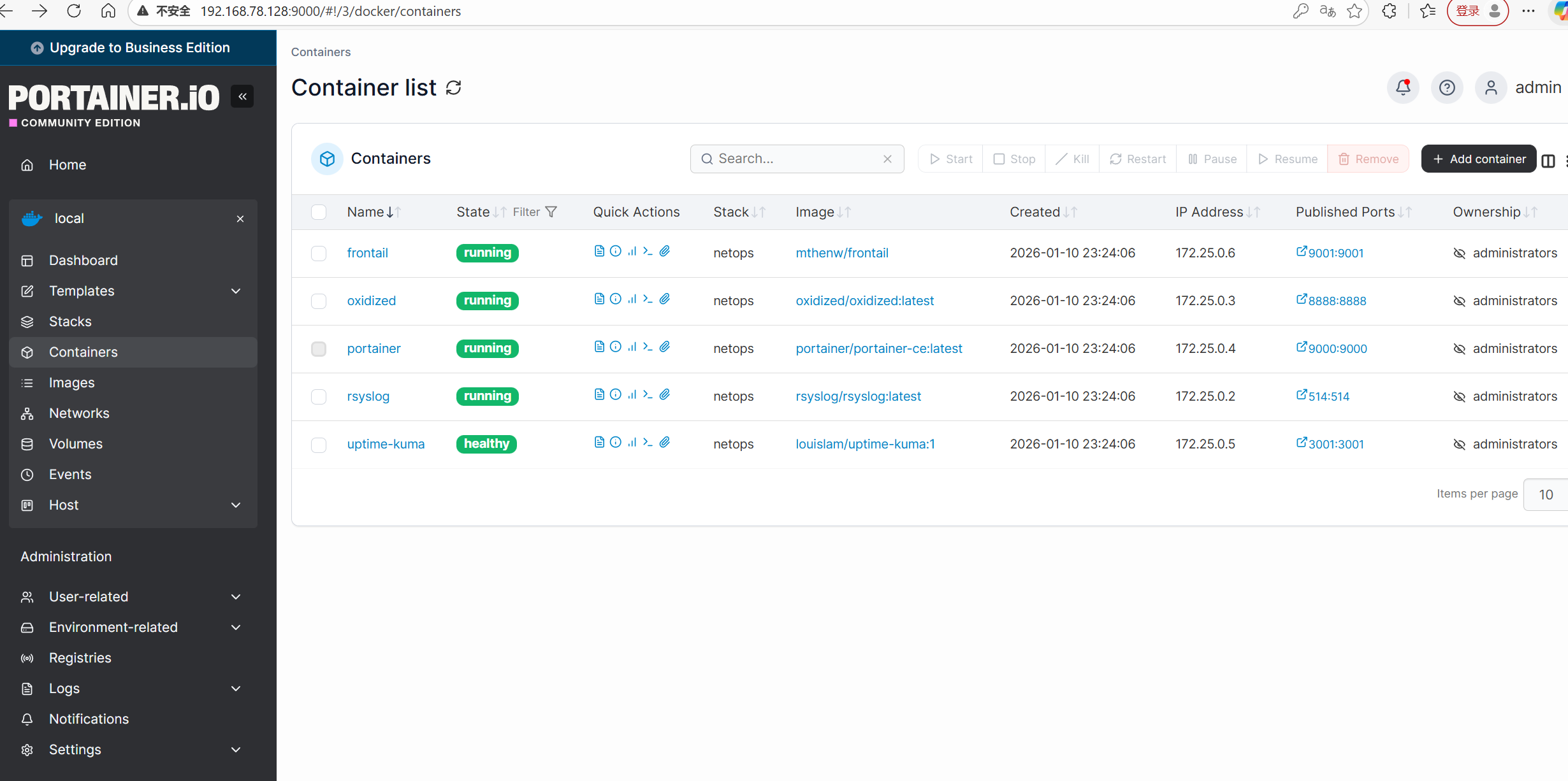
Task: Focus the container Search field
Action: click(797, 159)
